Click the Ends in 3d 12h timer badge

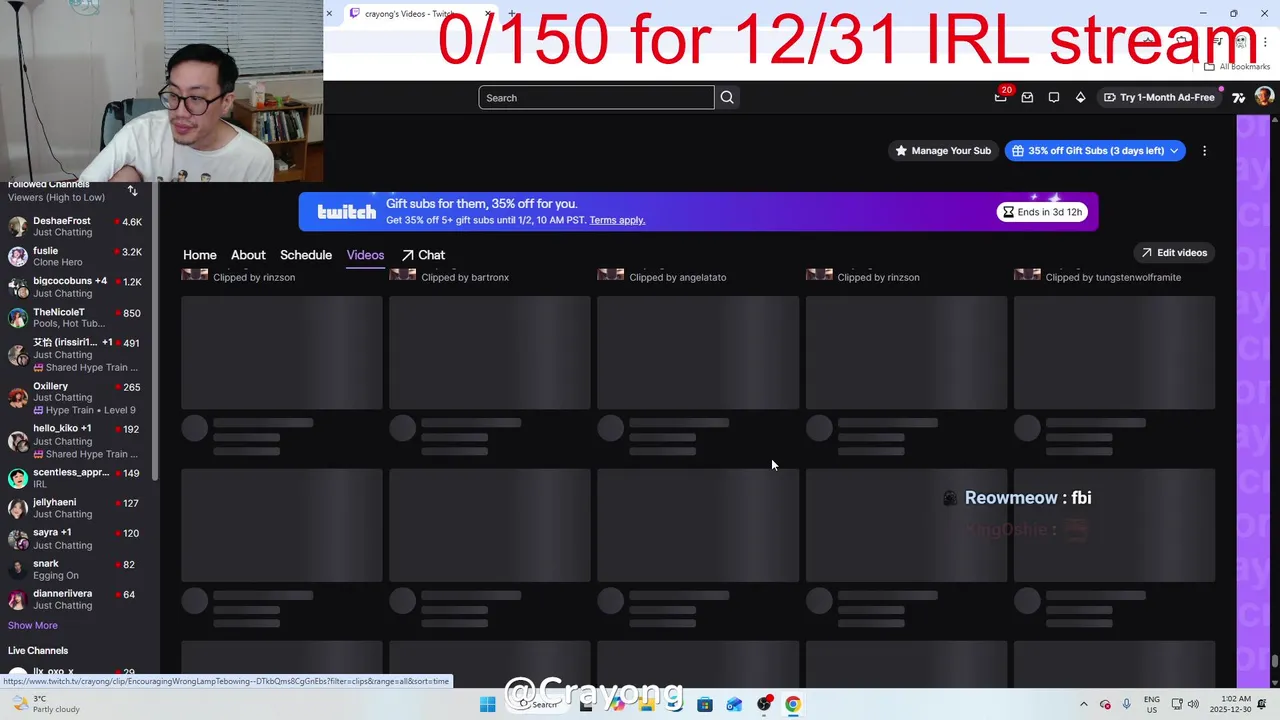(1043, 212)
